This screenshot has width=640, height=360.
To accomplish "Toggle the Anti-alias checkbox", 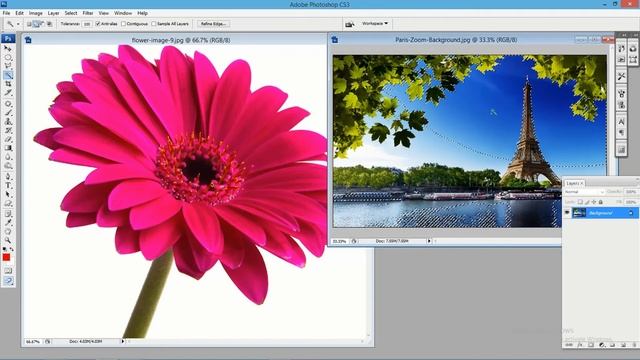I will point(98,24).
